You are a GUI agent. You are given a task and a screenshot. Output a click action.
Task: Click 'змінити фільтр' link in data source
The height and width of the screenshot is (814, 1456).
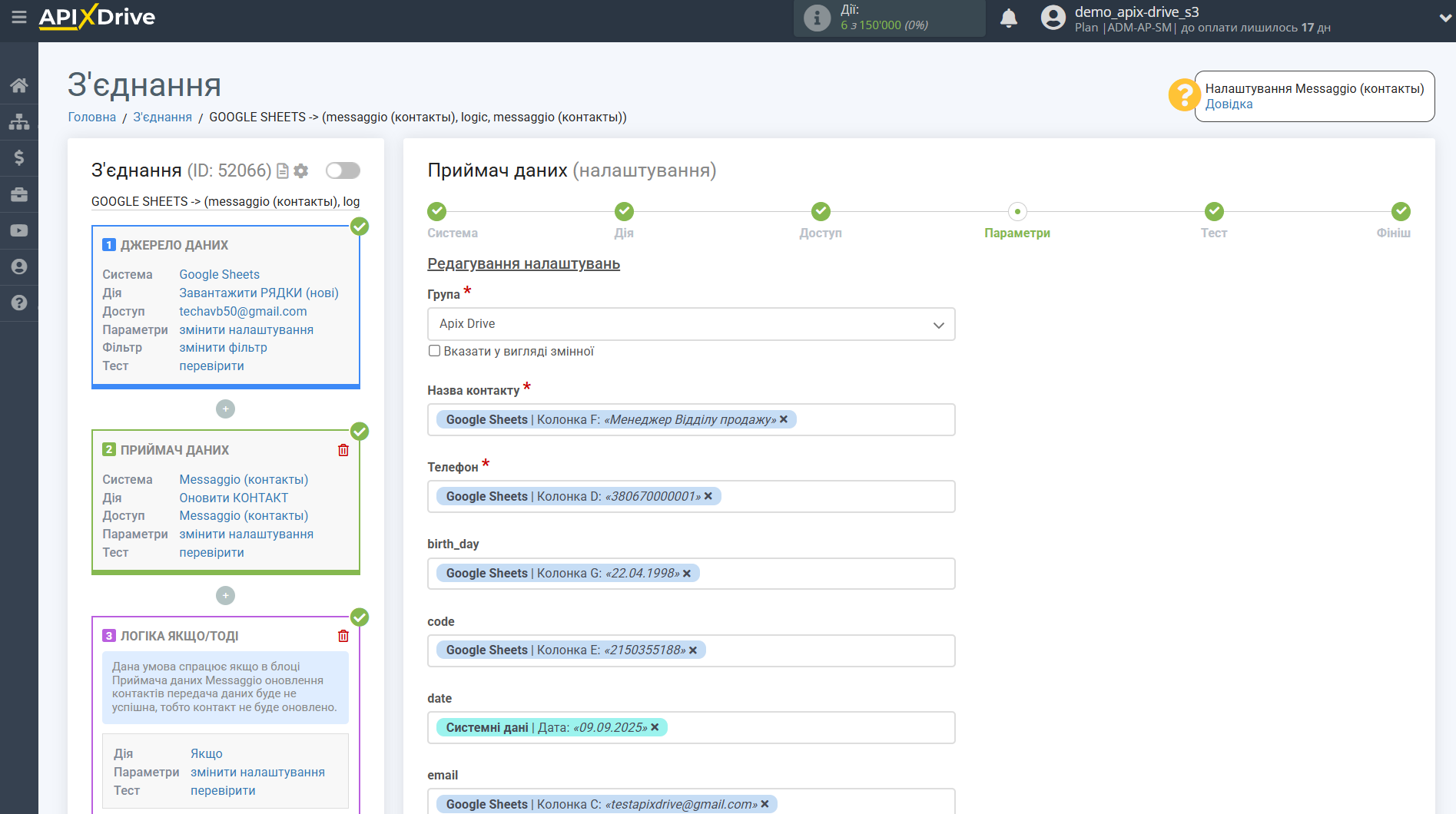pyautogui.click(x=223, y=348)
